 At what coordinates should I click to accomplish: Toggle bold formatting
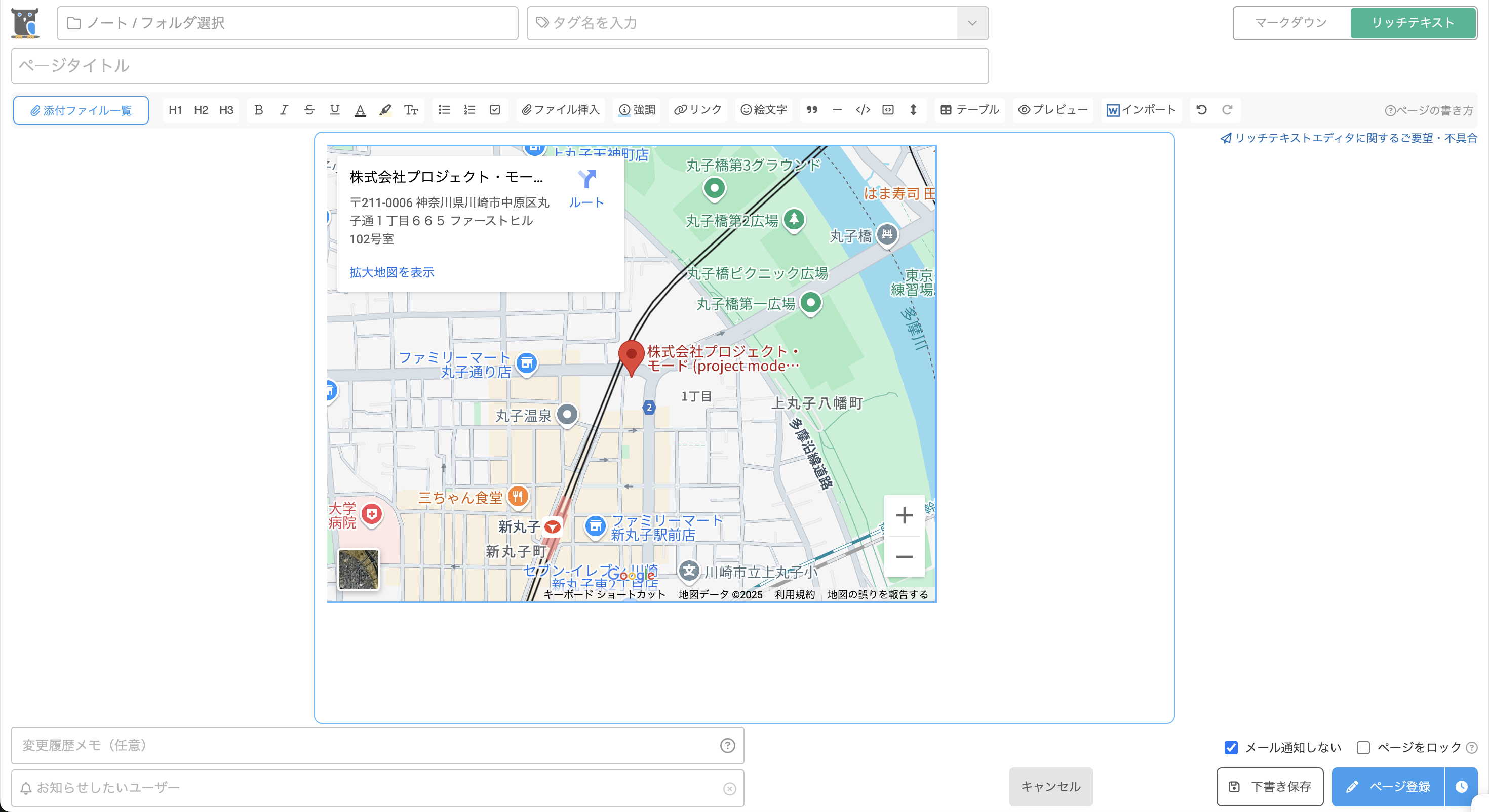pyautogui.click(x=258, y=110)
